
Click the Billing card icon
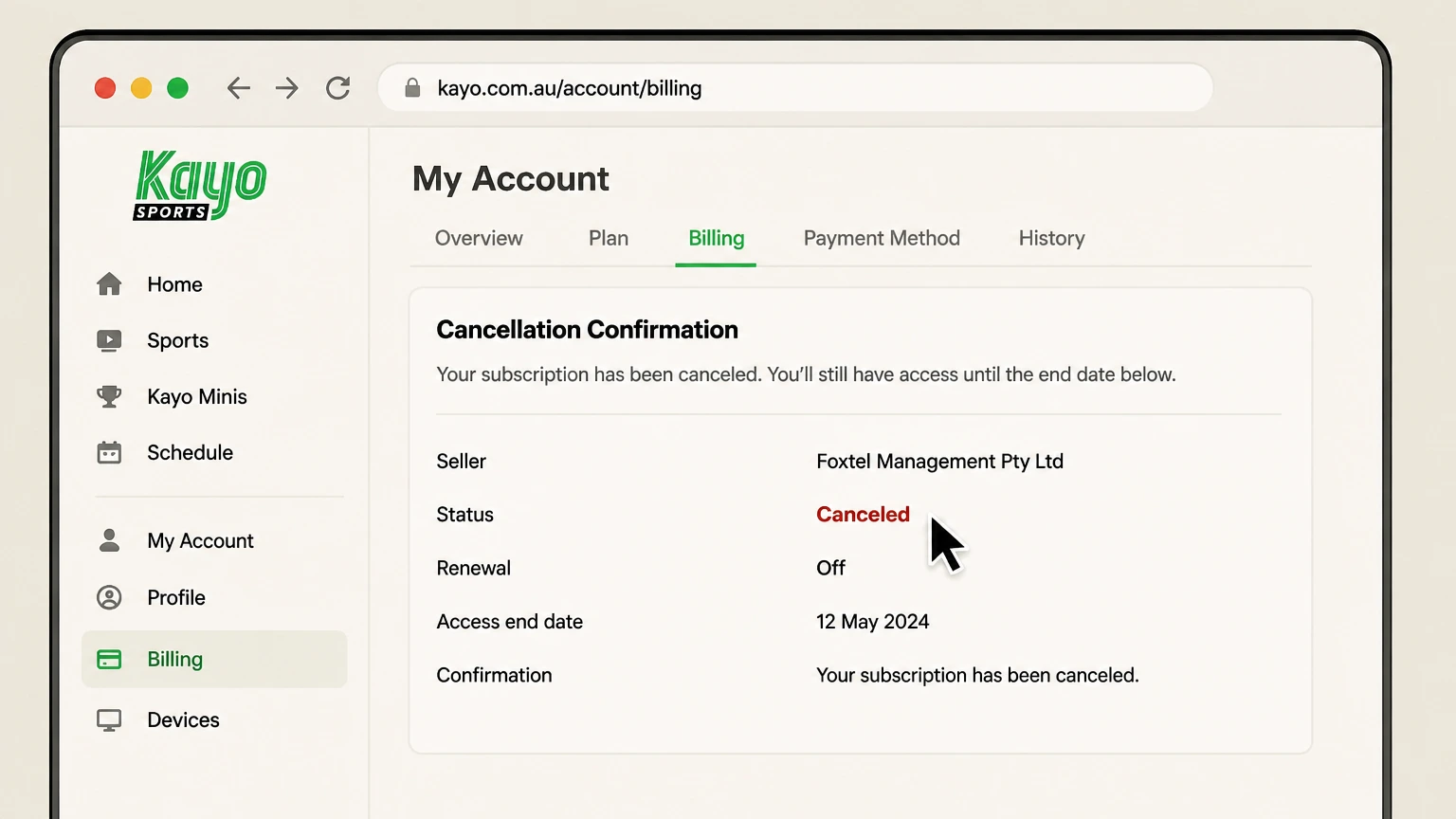(x=109, y=659)
